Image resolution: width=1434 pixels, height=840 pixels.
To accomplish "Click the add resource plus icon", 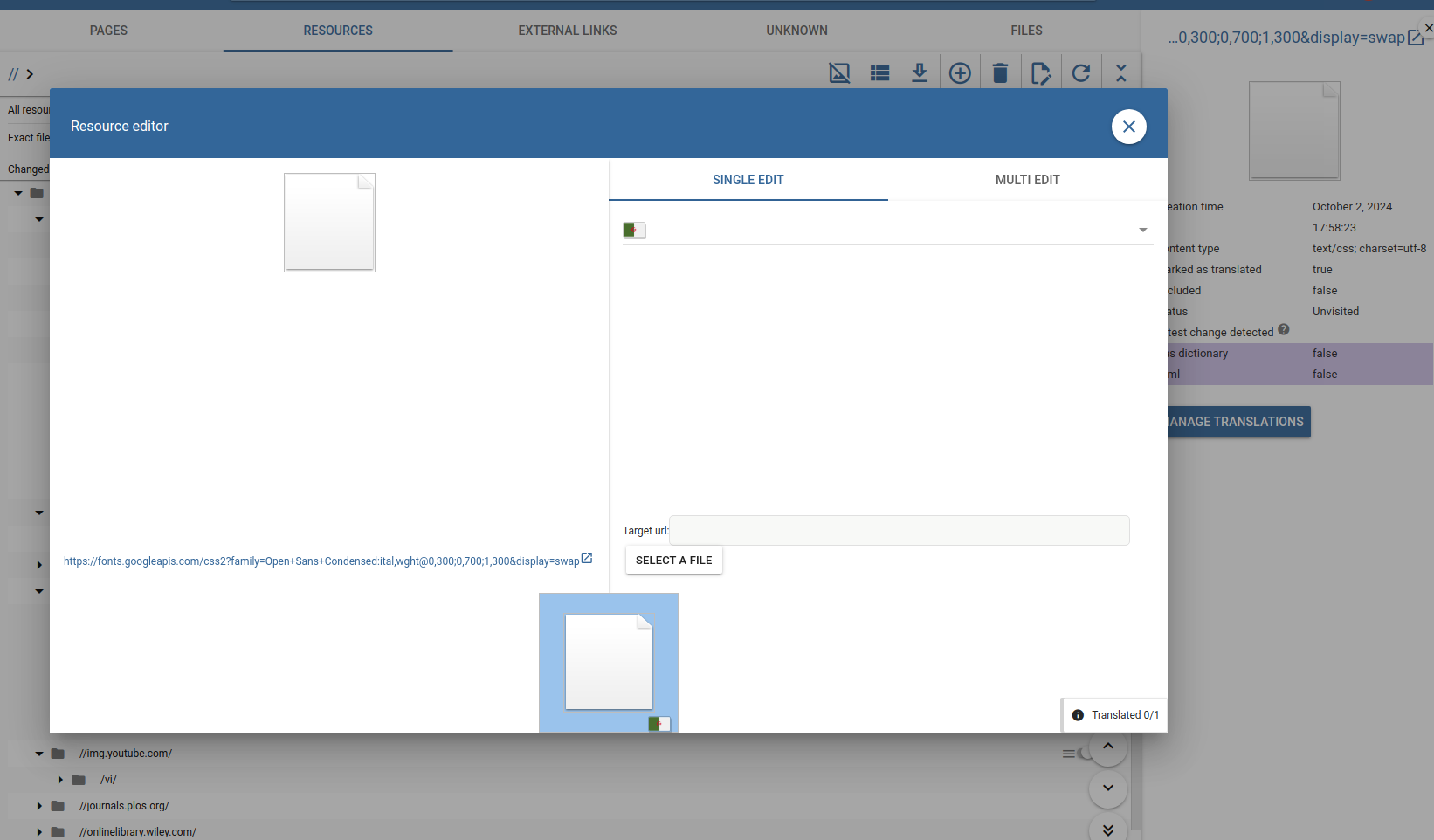I will point(960,73).
